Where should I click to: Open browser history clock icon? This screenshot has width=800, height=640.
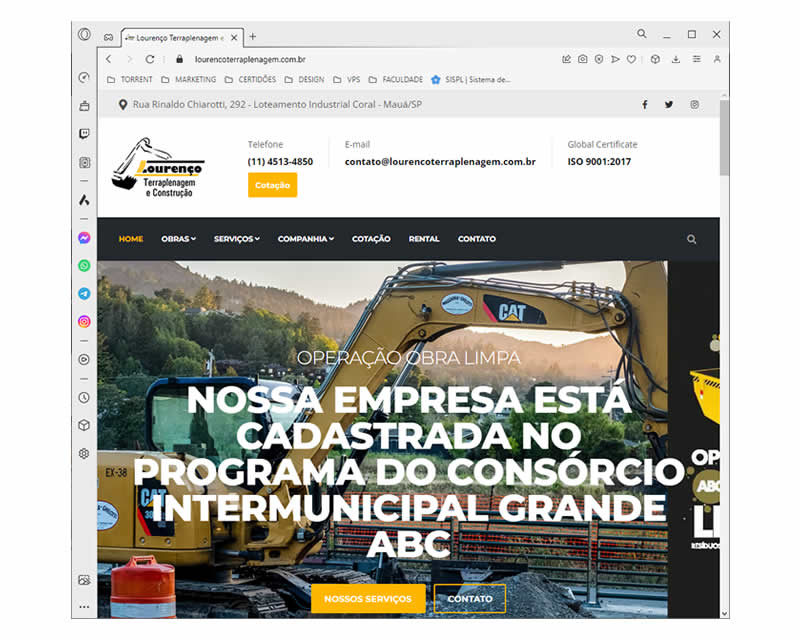coord(84,397)
